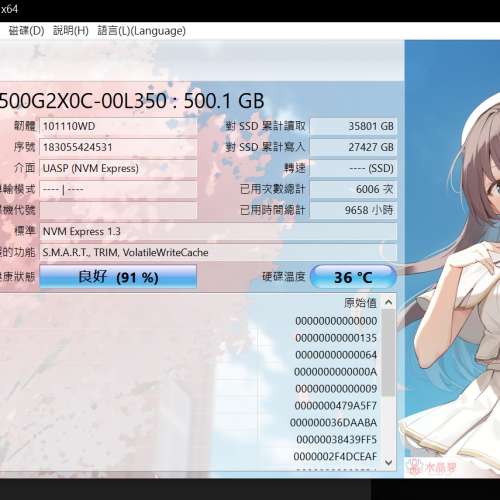
Task: Click the transfer mode field ---- | ----
Action: (x=118, y=189)
